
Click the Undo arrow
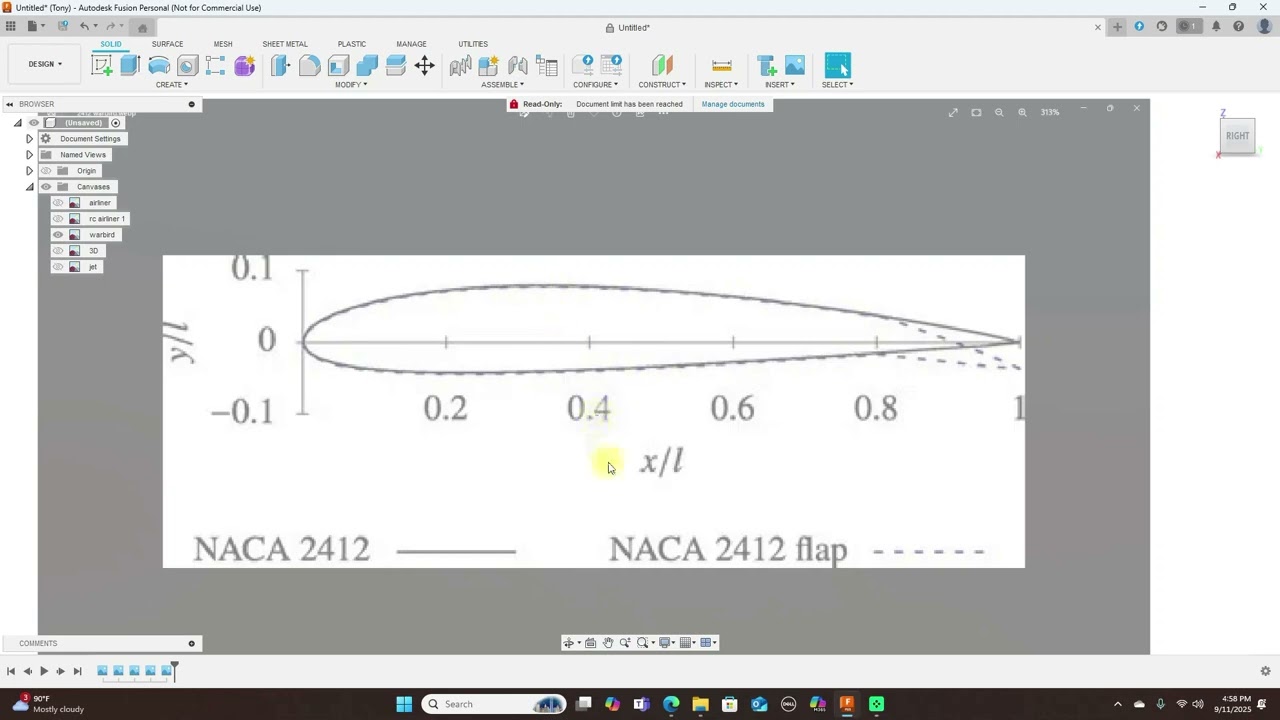pyautogui.click(x=84, y=27)
